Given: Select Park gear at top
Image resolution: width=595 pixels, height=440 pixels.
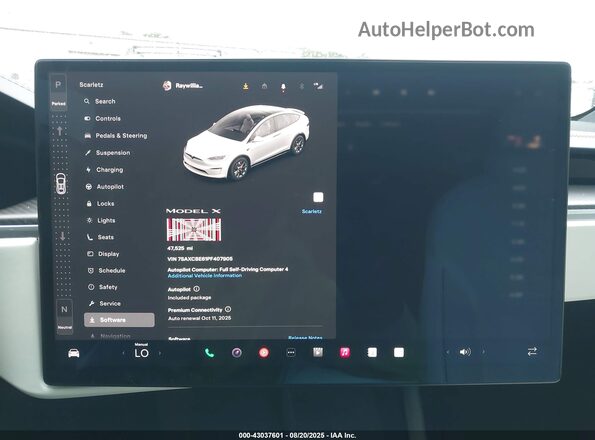Looking at the screenshot, I should tap(58, 85).
